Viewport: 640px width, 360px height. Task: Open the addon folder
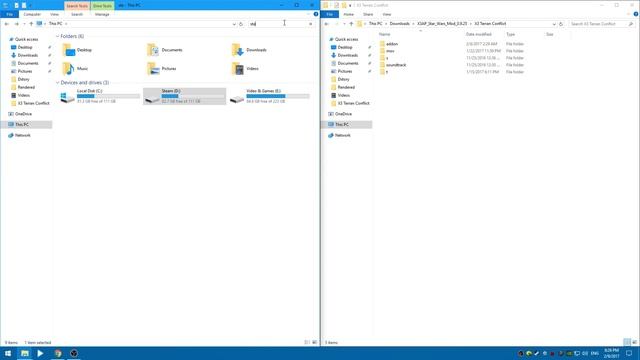point(389,44)
